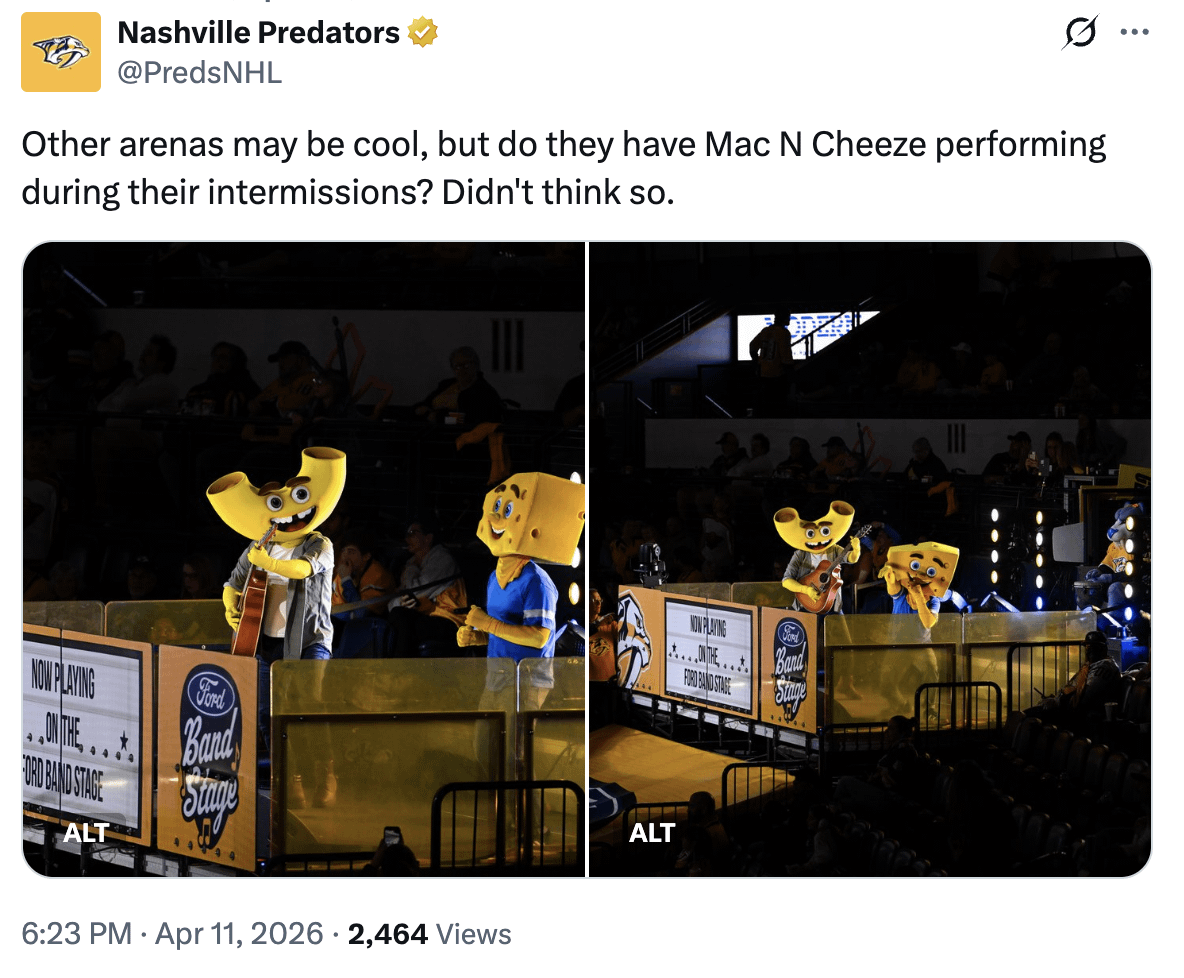Click the 2,464 Views count
The height and width of the screenshot is (978, 1184).
click(429, 934)
